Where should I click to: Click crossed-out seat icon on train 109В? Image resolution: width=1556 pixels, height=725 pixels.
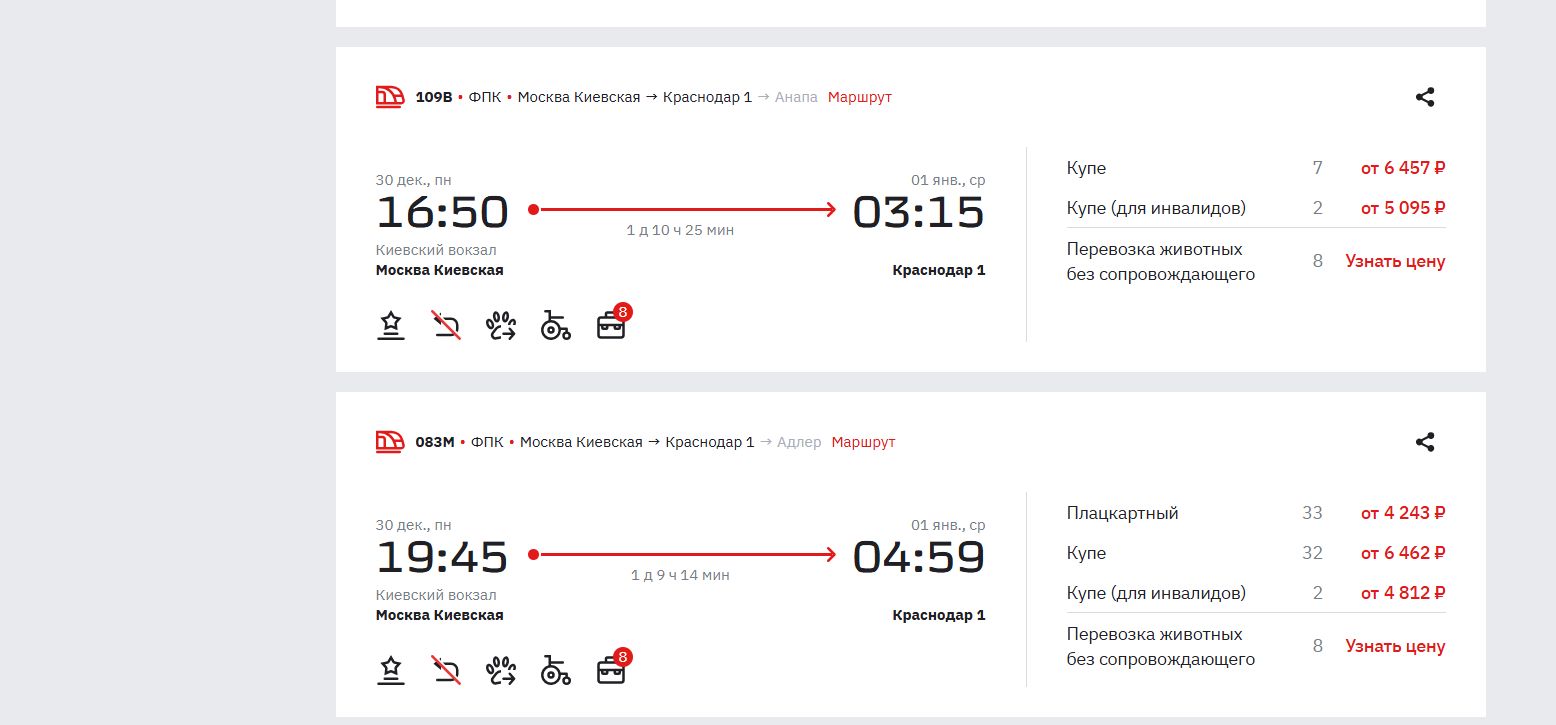[446, 326]
